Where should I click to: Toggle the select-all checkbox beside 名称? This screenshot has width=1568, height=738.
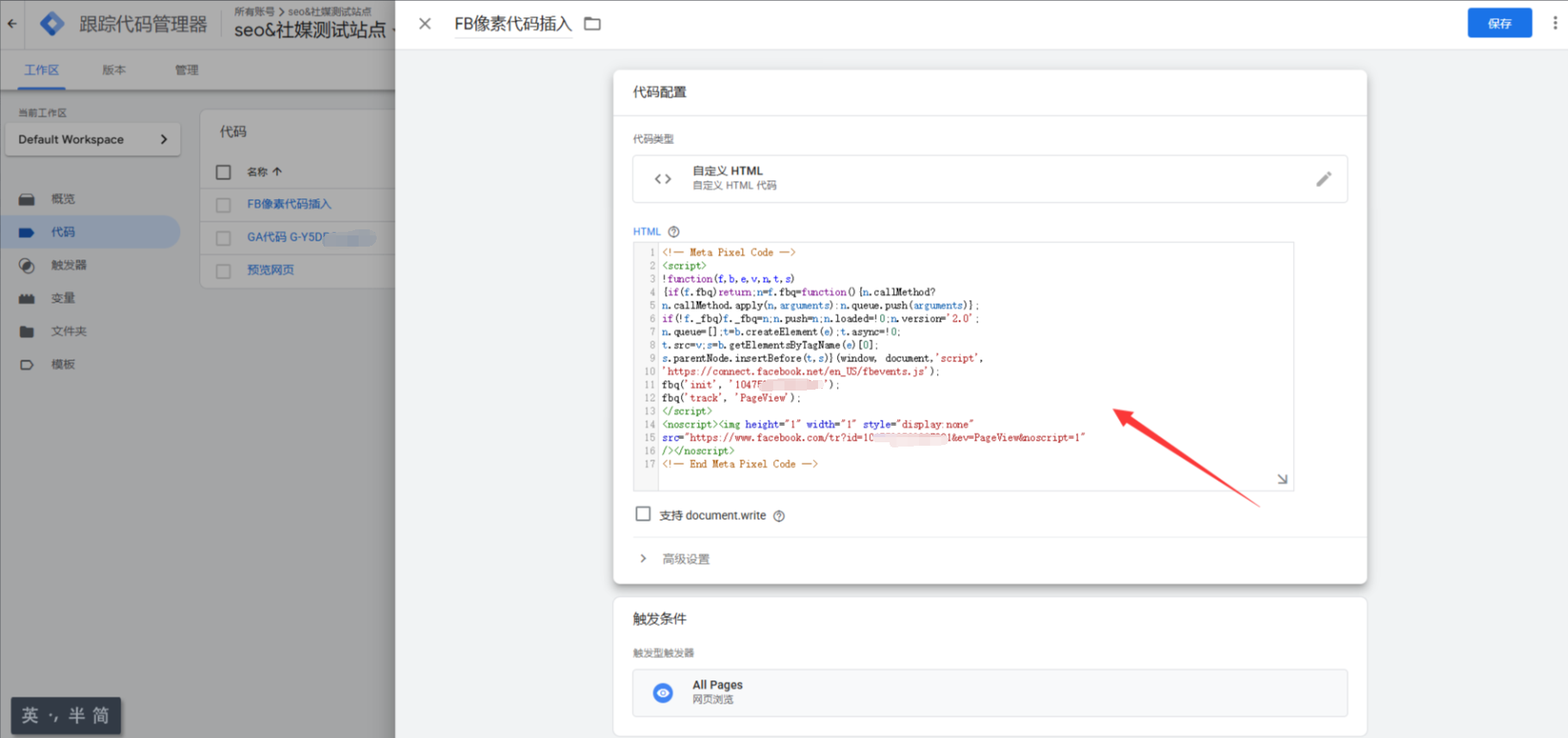223,172
